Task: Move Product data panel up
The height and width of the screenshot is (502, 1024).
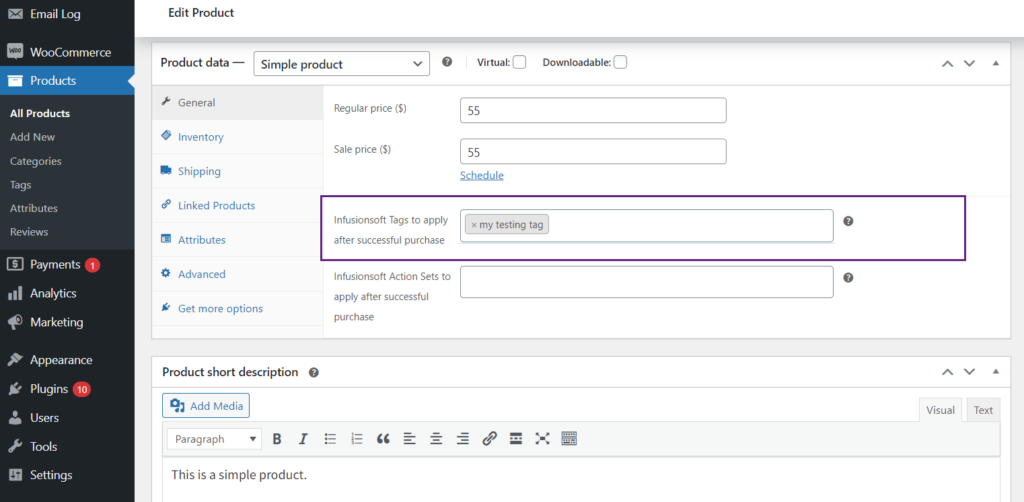Action: pos(947,63)
